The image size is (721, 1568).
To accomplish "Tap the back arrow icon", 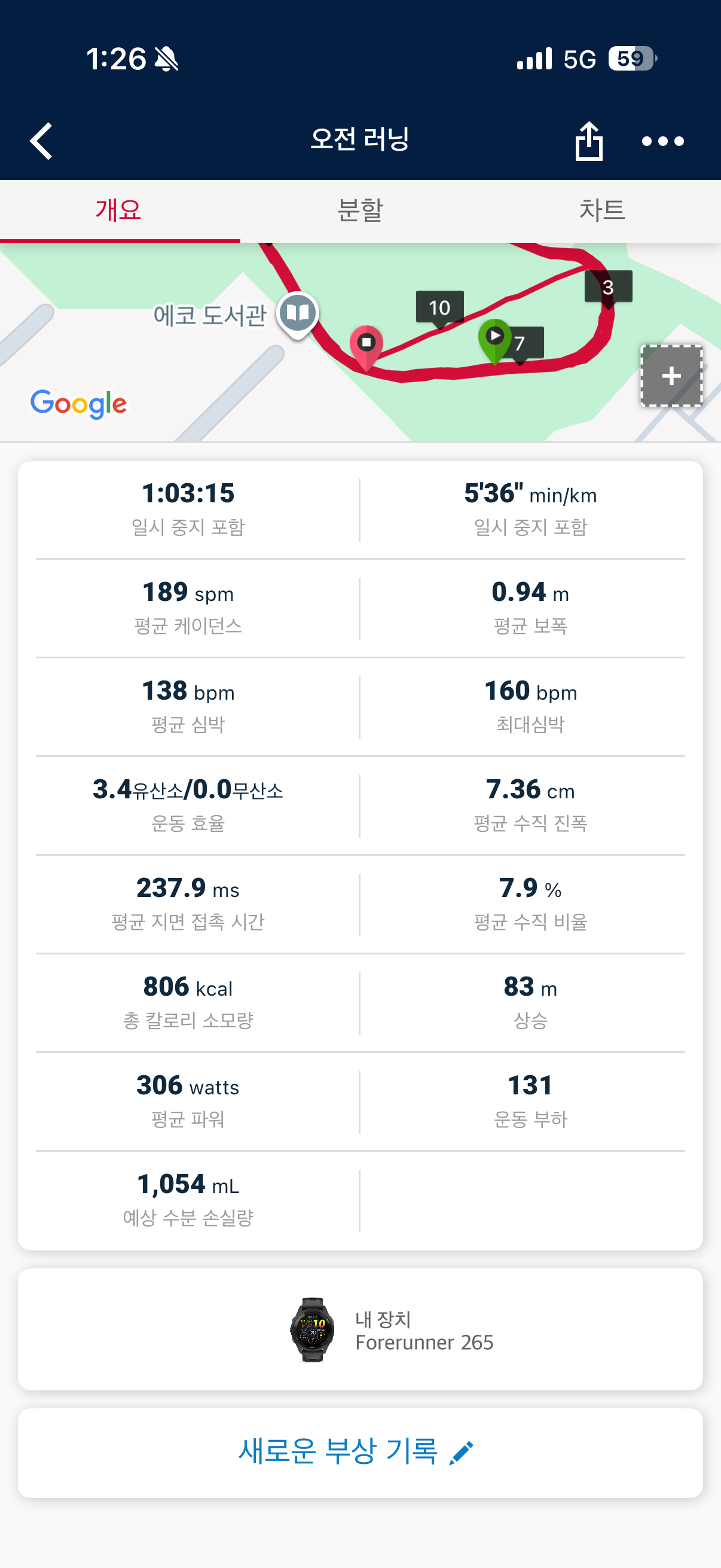I will coord(41,141).
